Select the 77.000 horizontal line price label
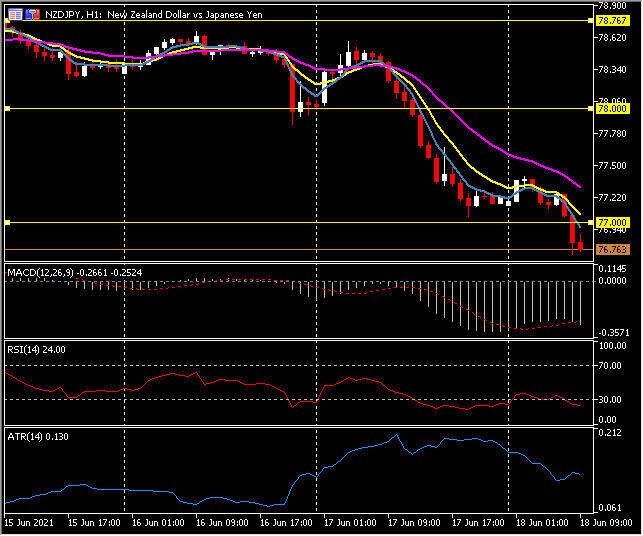The image size is (643, 536). click(x=612, y=223)
